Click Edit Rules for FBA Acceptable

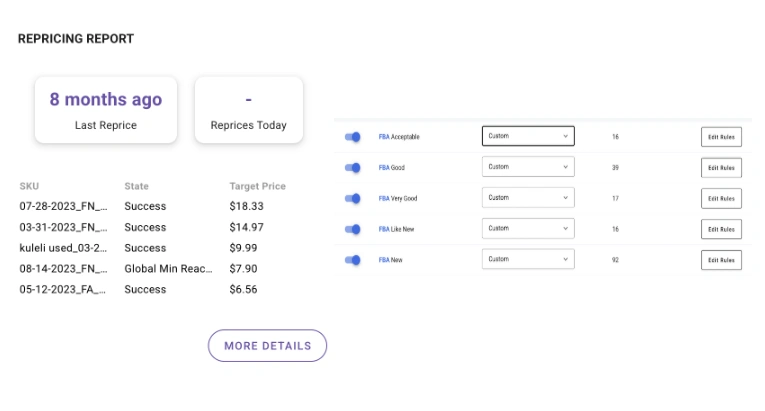(721, 137)
